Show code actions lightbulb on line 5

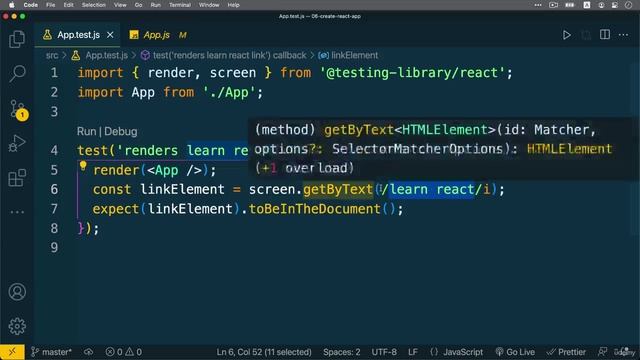(83, 166)
